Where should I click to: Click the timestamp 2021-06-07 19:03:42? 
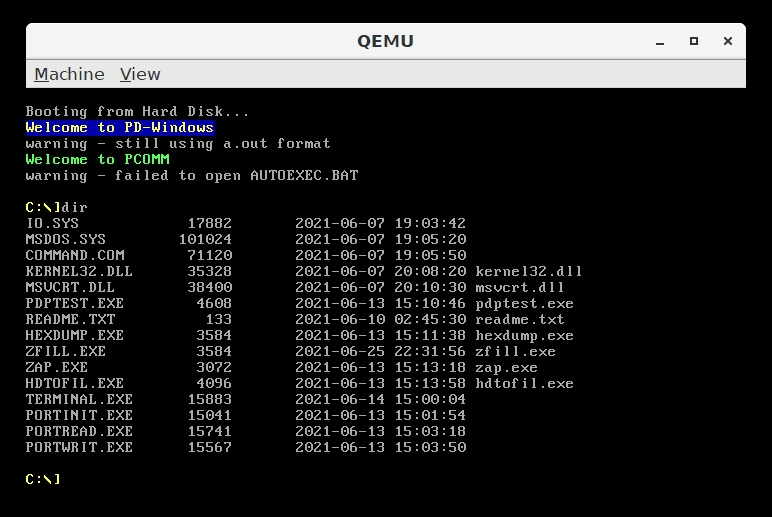coord(381,224)
